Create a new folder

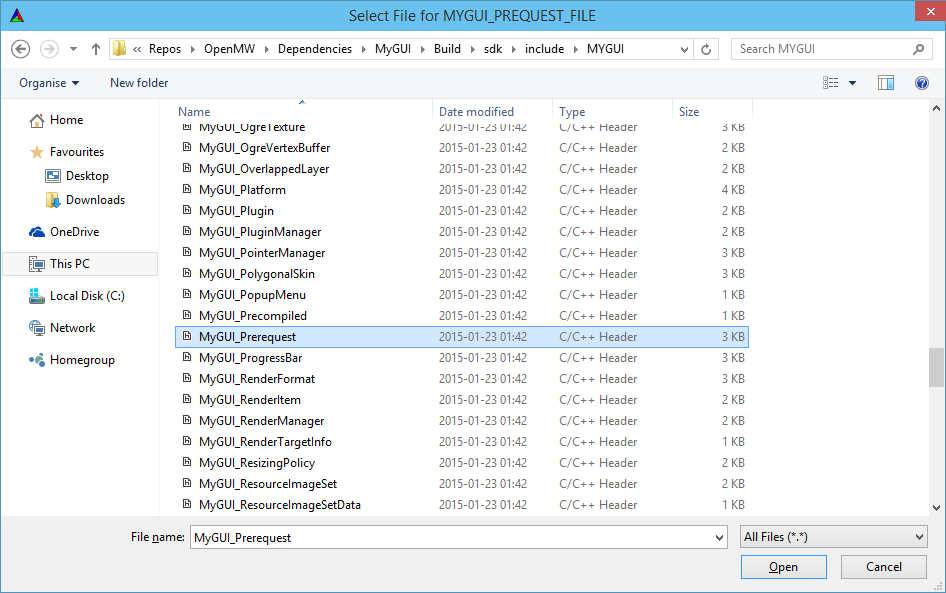139,83
